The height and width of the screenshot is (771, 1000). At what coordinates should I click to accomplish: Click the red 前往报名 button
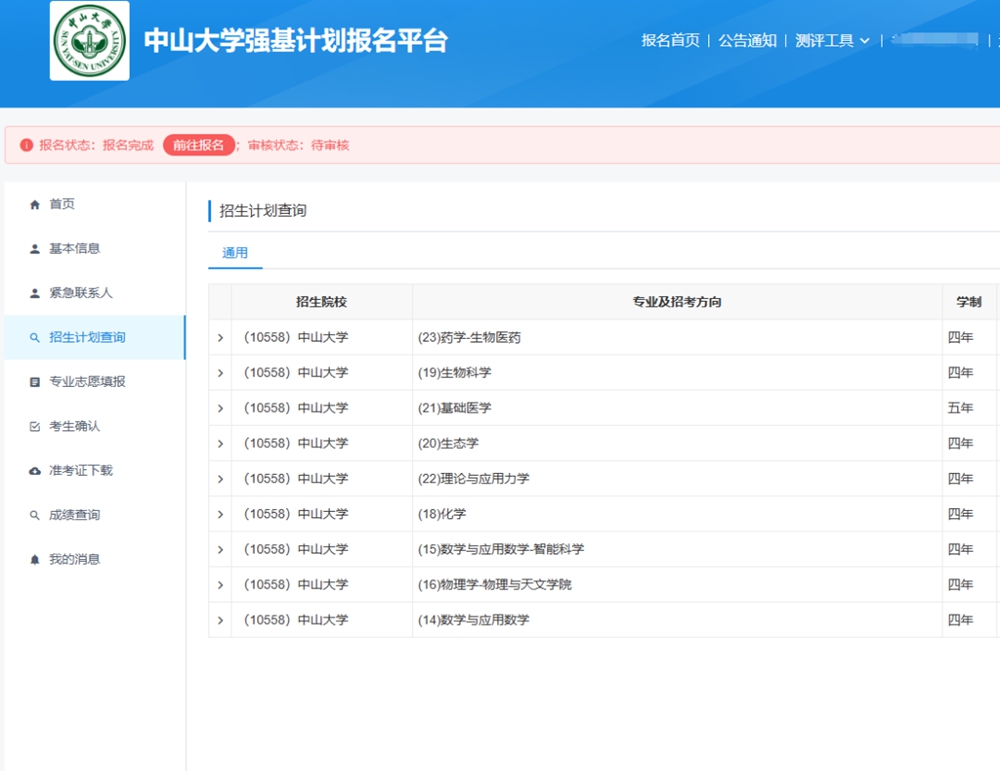tap(199, 145)
